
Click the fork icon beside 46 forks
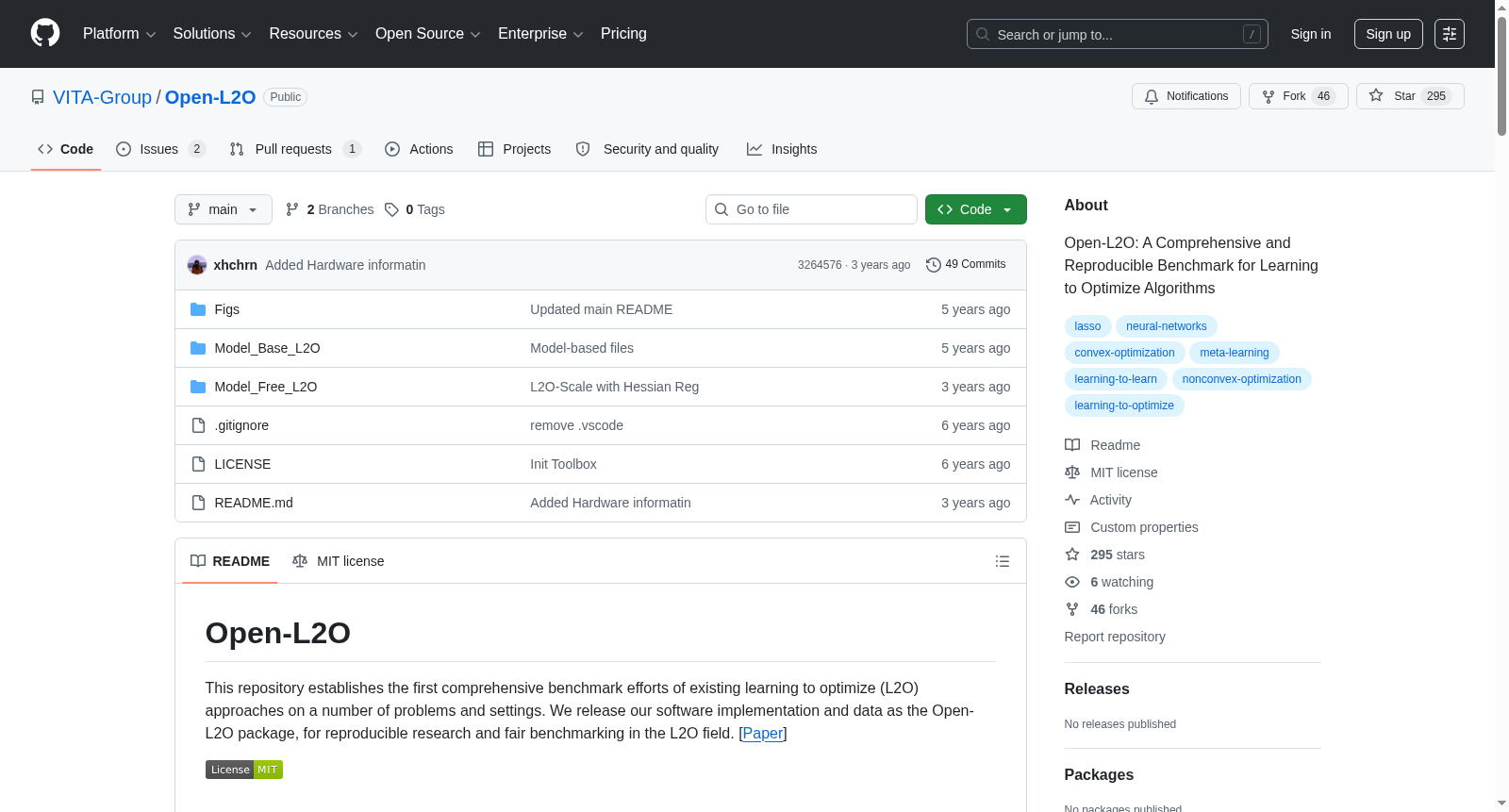[x=1072, y=609]
